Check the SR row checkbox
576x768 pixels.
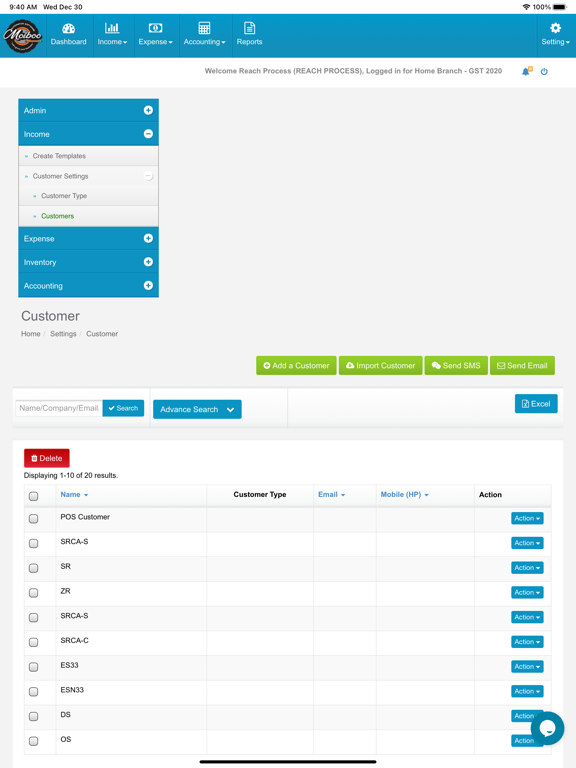pos(33,568)
